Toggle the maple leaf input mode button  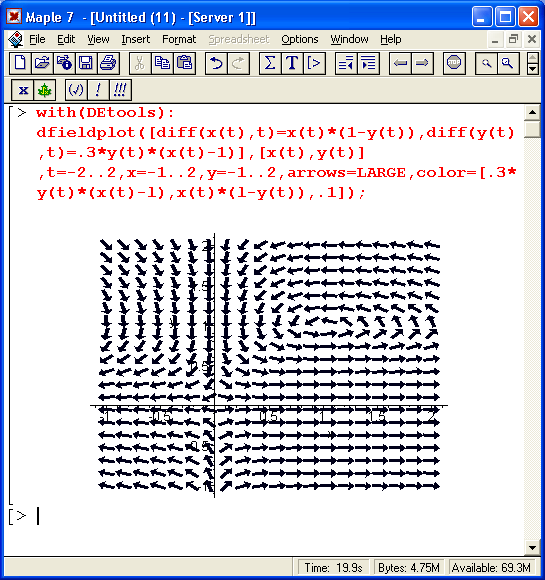(45, 90)
